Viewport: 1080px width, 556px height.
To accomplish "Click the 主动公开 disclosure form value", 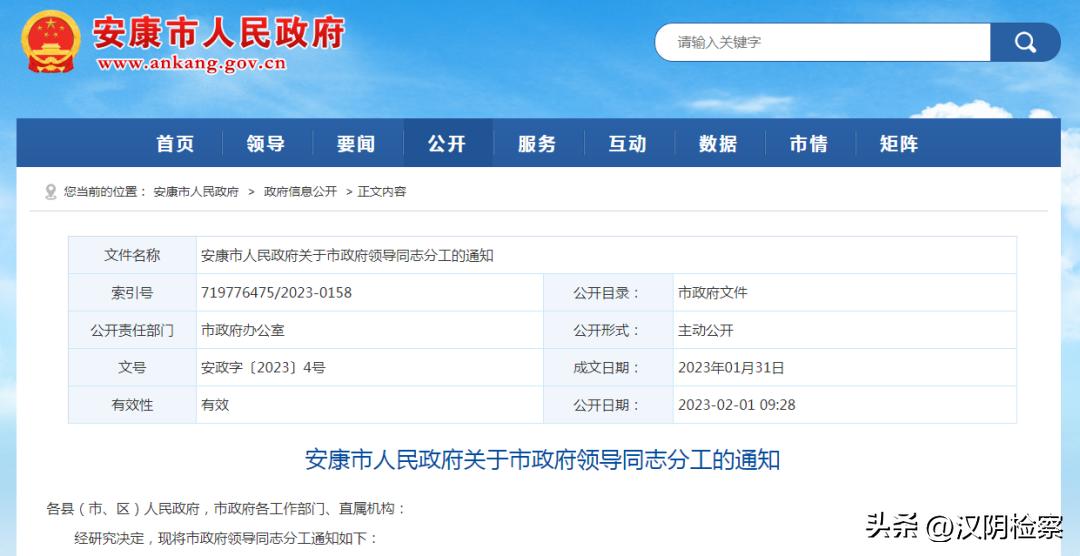I will pyautogui.click(x=705, y=330).
